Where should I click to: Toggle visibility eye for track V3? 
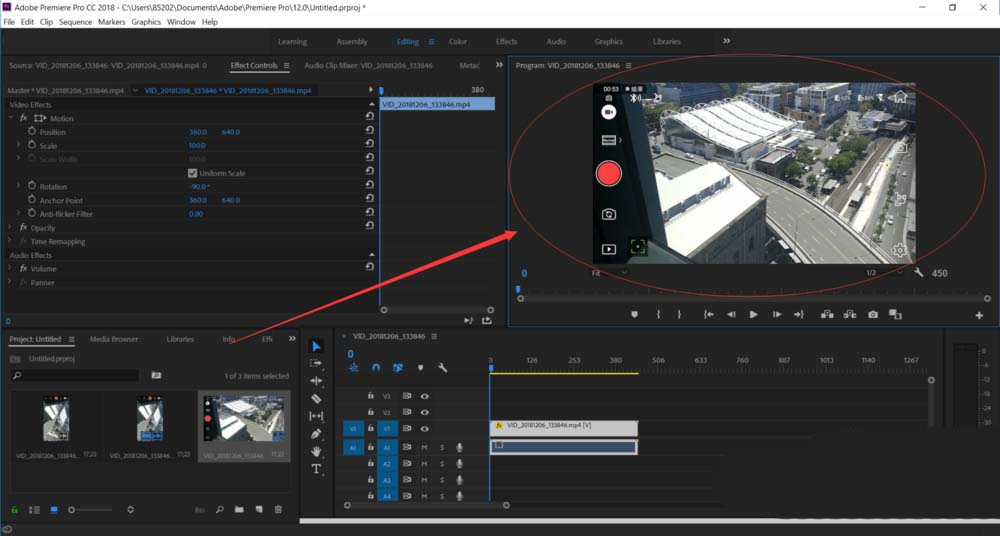tap(425, 396)
